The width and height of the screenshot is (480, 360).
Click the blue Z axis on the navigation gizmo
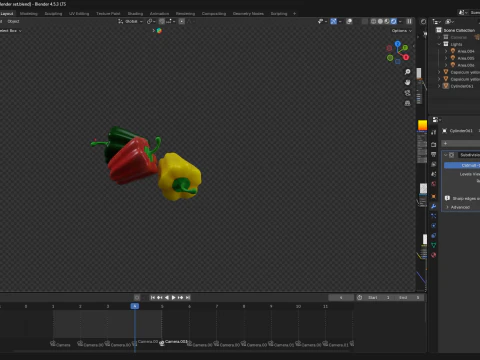(397, 43)
